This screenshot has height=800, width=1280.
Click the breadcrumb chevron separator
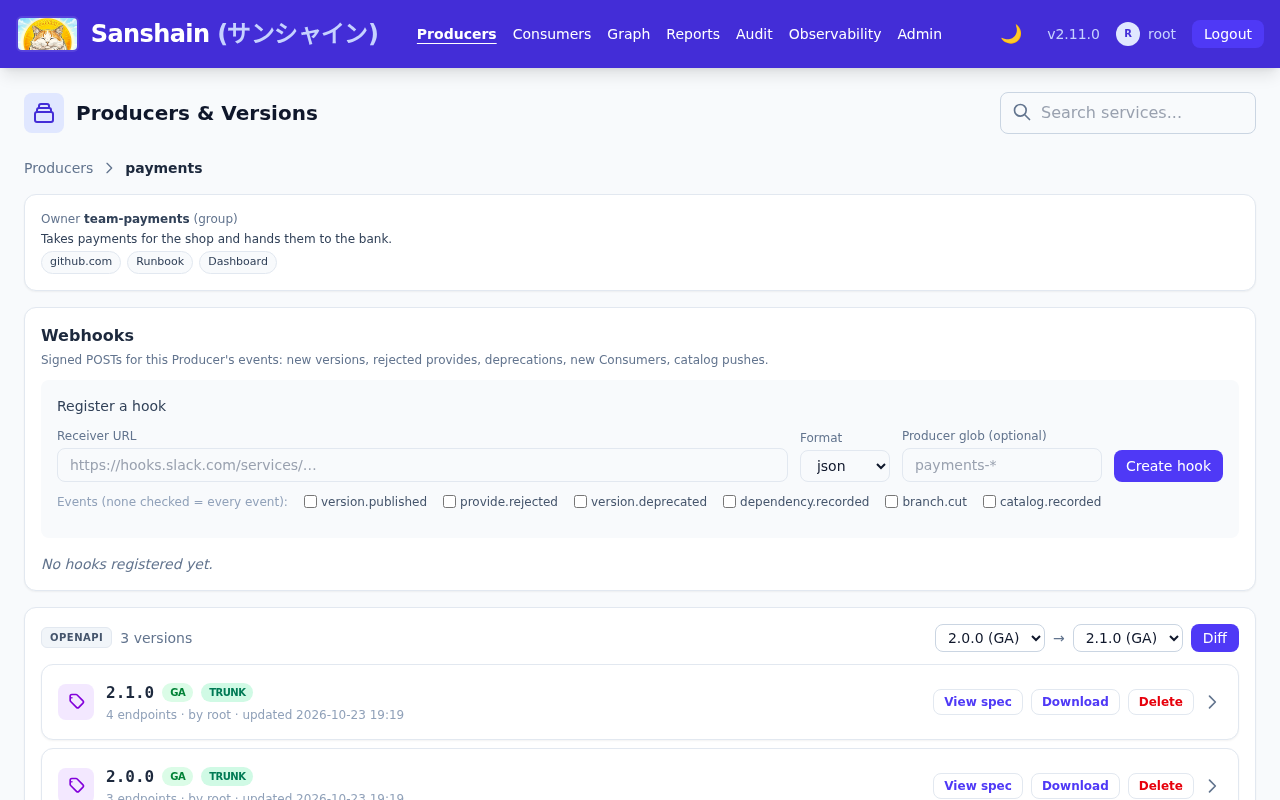pyautogui.click(x=109, y=168)
